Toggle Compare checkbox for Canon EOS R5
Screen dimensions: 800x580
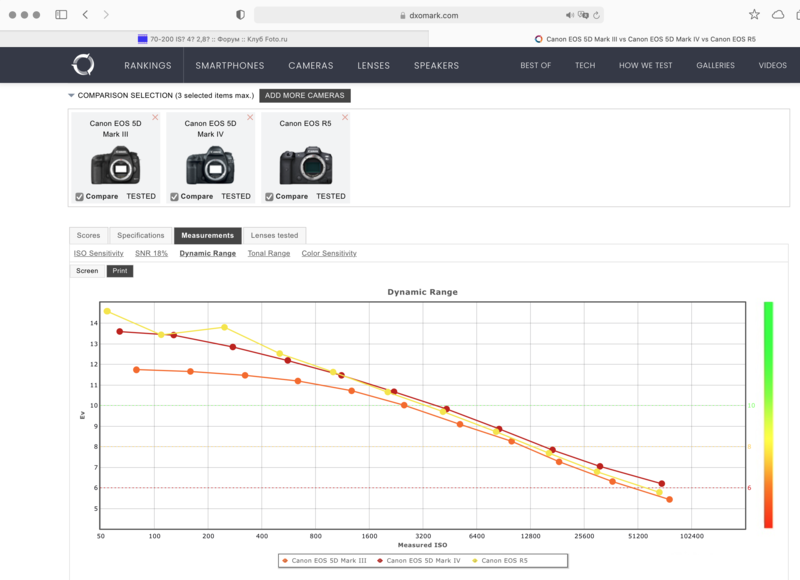[269, 196]
